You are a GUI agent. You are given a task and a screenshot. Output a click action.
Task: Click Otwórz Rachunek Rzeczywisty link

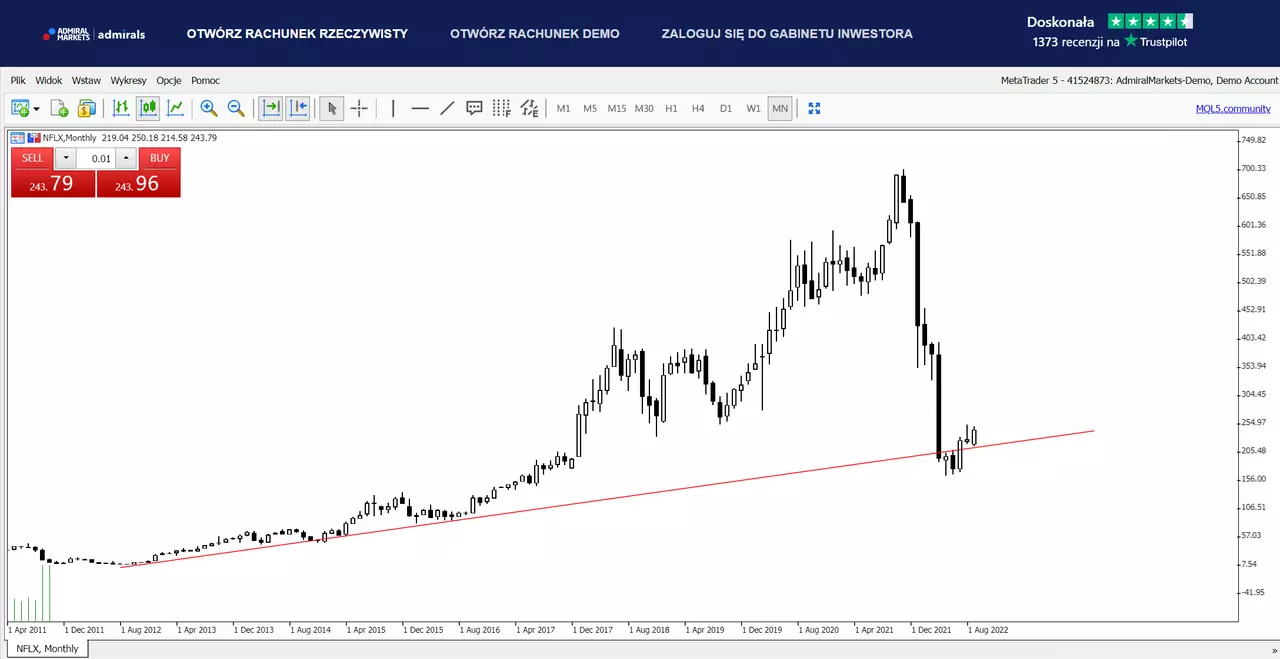tap(297, 34)
